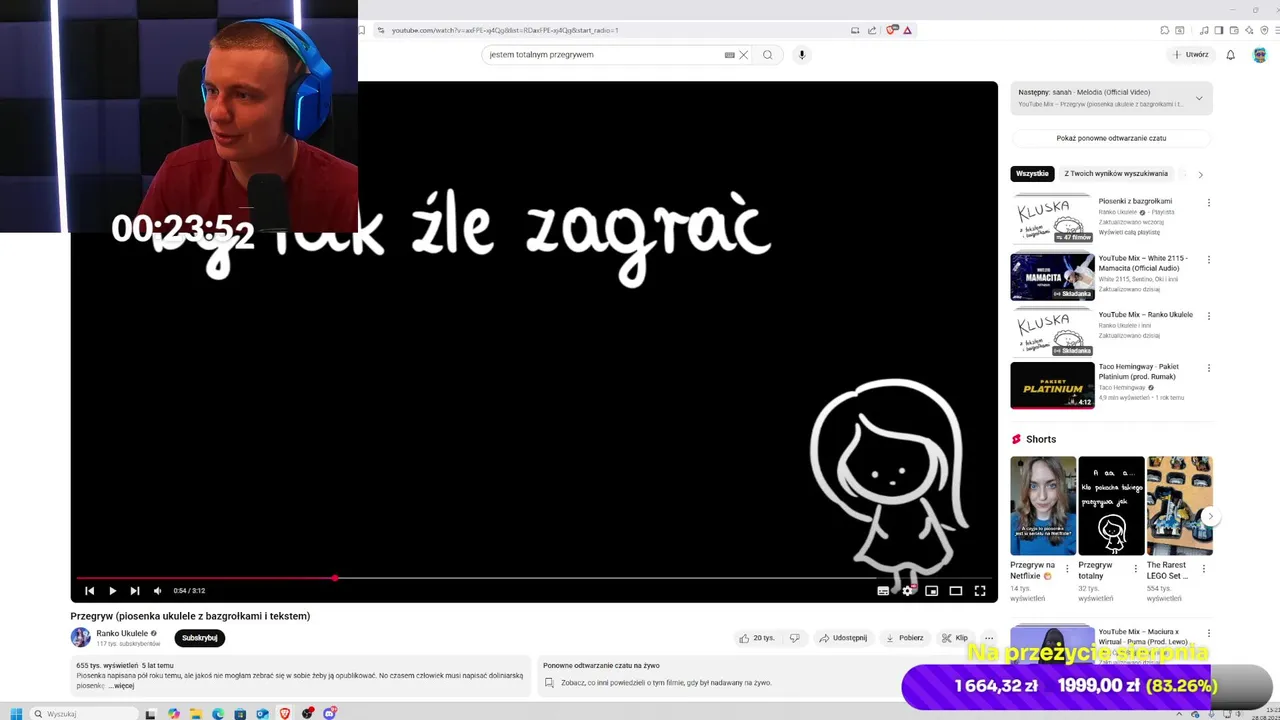1280x720 pixels.
Task: Open YouTube Mix – Ranko Ukulele title
Action: click(1145, 315)
